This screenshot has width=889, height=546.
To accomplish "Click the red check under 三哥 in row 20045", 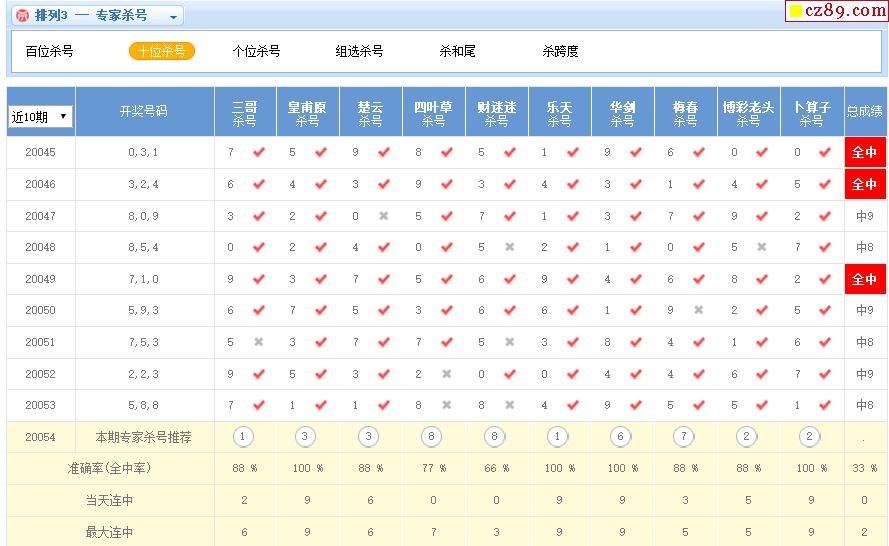I will click(x=259, y=152).
